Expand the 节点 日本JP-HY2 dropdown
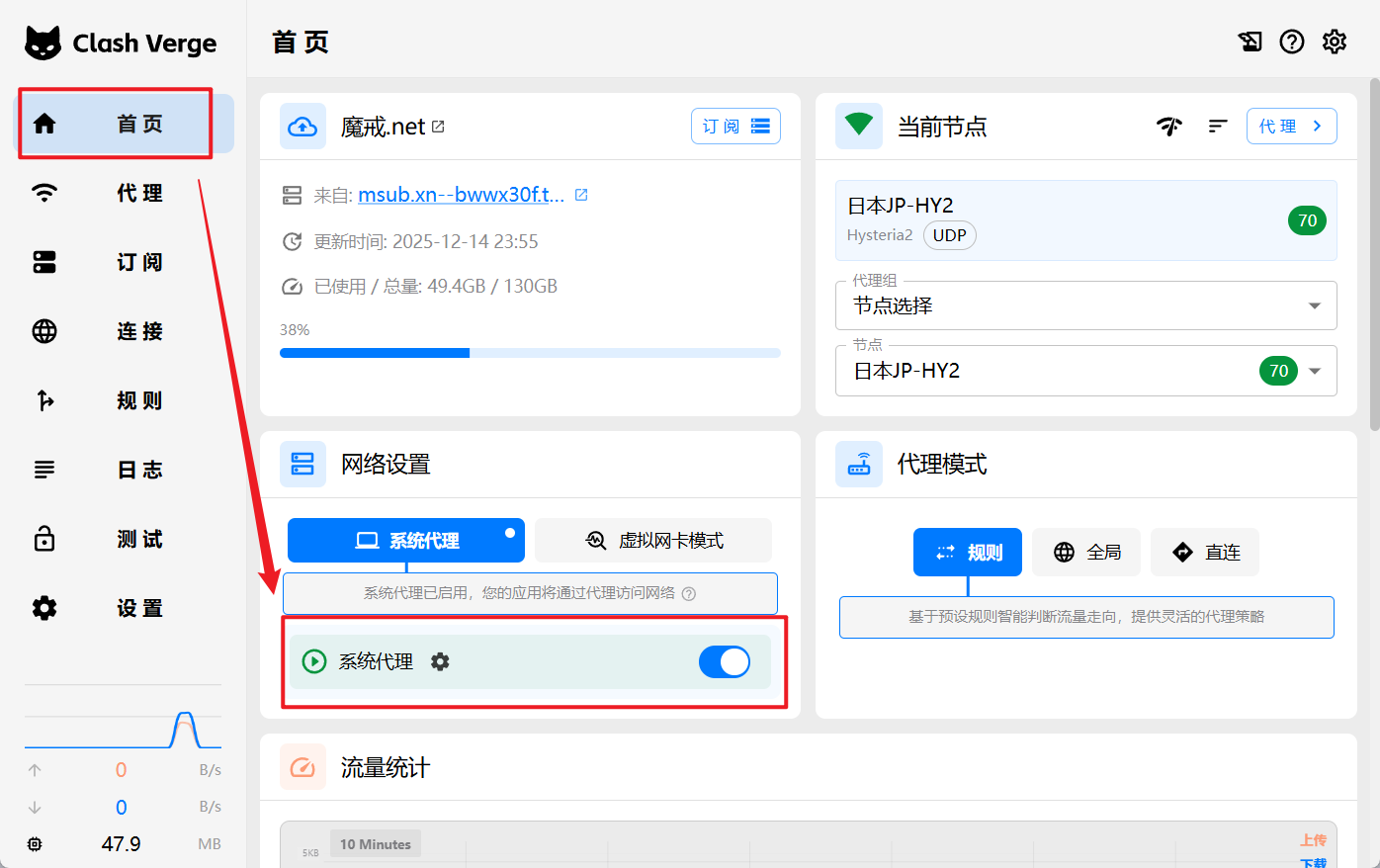Viewport: 1380px width, 868px height. pos(1315,371)
